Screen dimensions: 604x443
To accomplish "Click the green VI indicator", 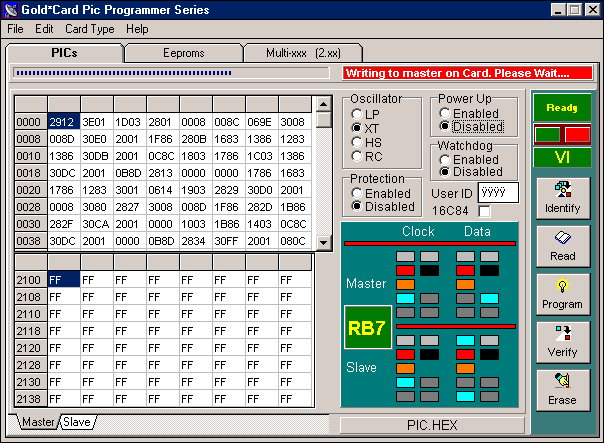I will point(562,157).
